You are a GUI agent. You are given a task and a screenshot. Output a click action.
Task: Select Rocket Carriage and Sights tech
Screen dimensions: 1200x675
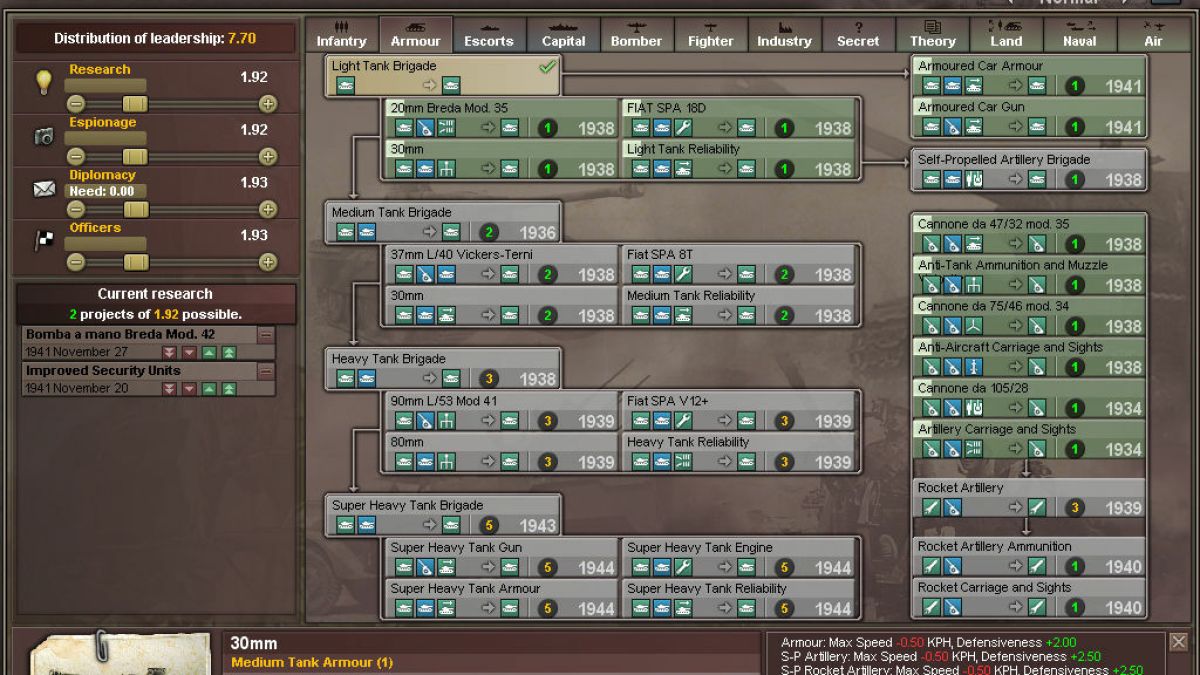[x=1029, y=598]
